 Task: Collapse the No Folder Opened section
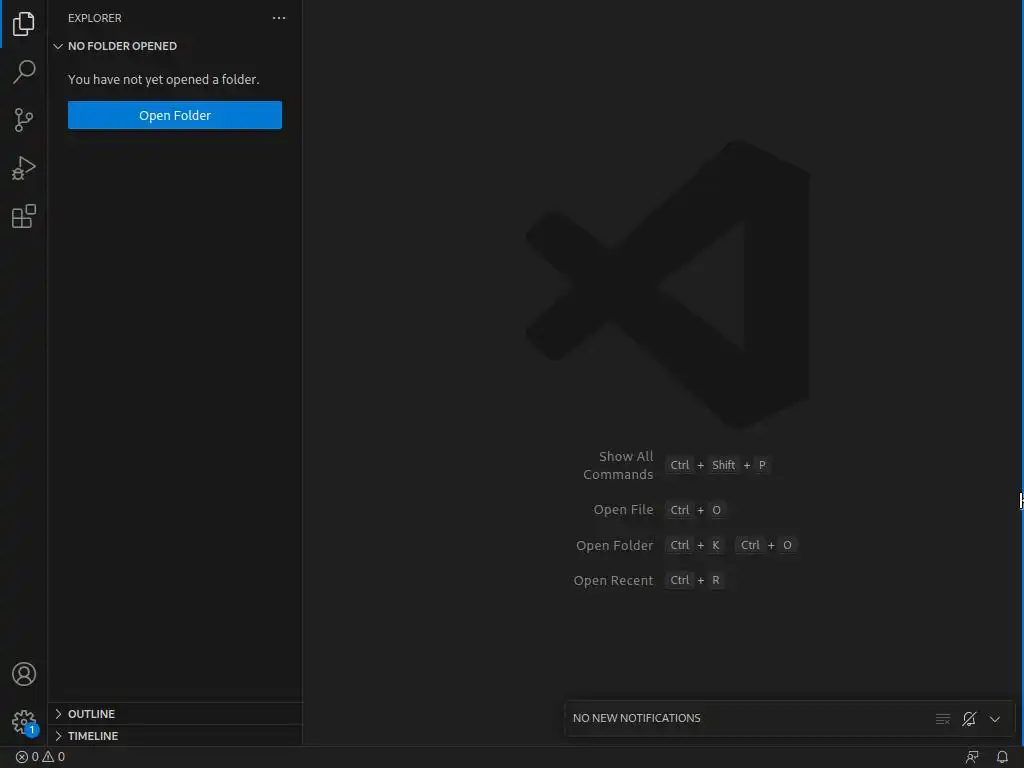pos(175,46)
